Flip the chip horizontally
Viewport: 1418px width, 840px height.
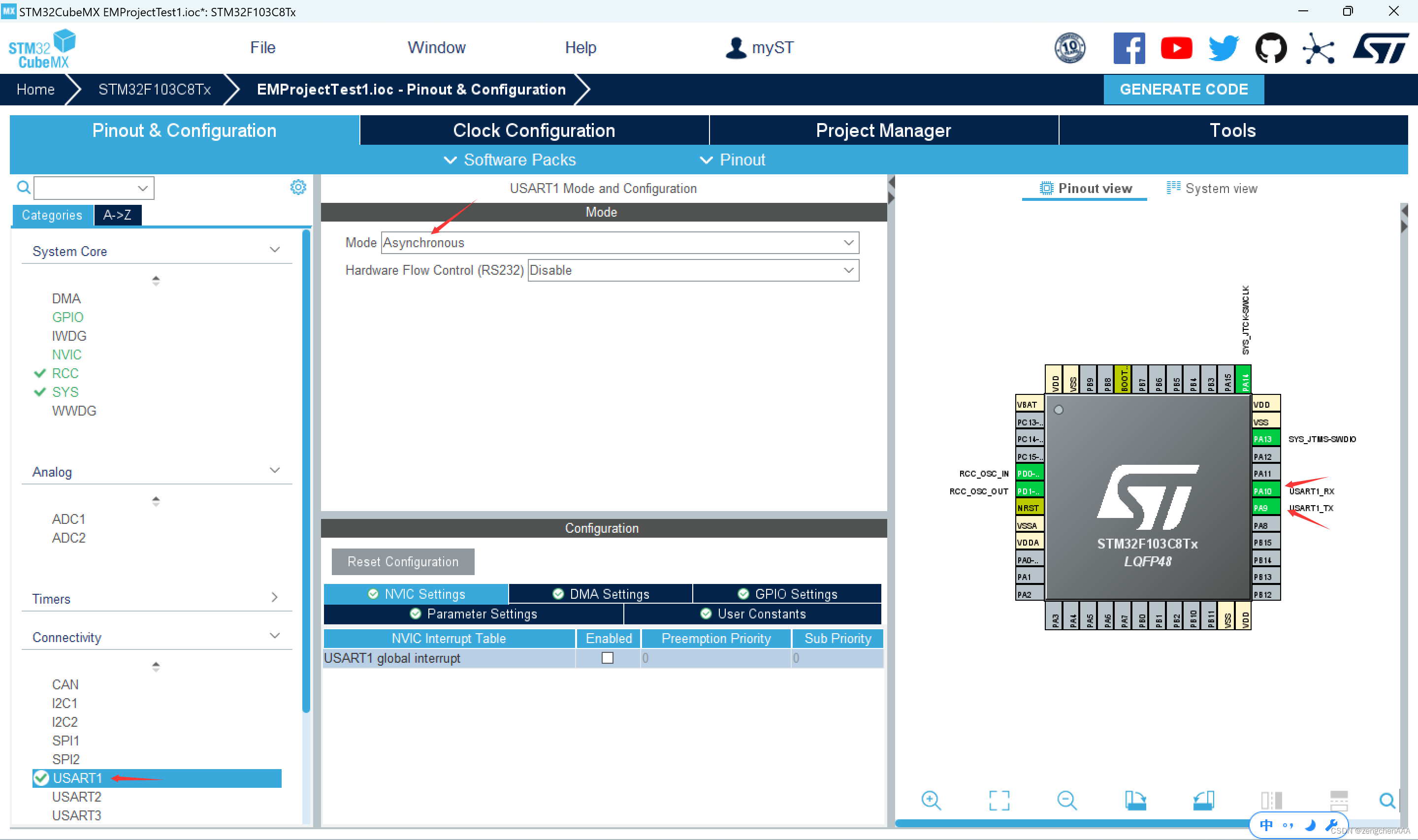coord(1271,801)
